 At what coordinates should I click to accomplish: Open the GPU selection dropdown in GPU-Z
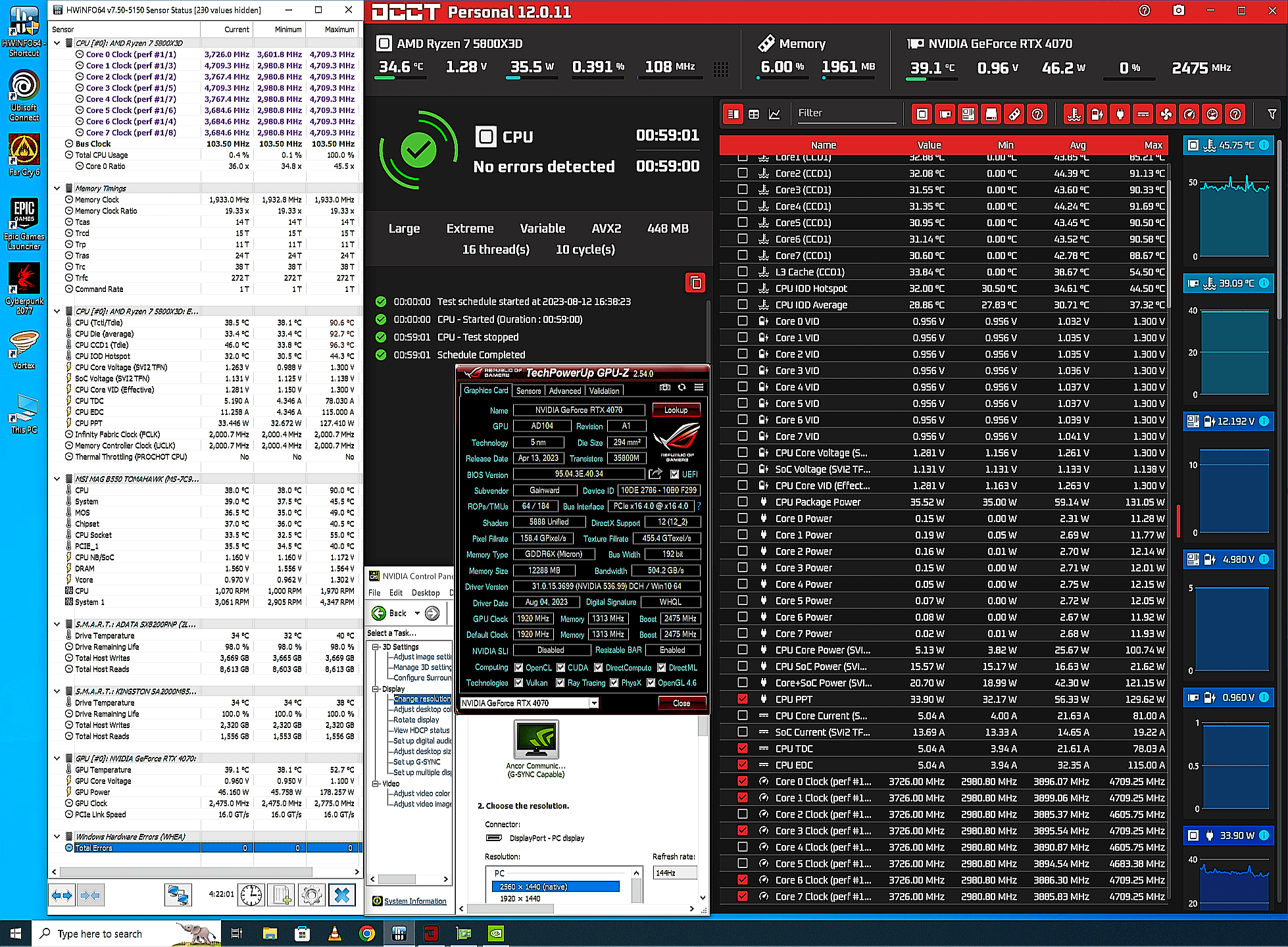coord(593,703)
